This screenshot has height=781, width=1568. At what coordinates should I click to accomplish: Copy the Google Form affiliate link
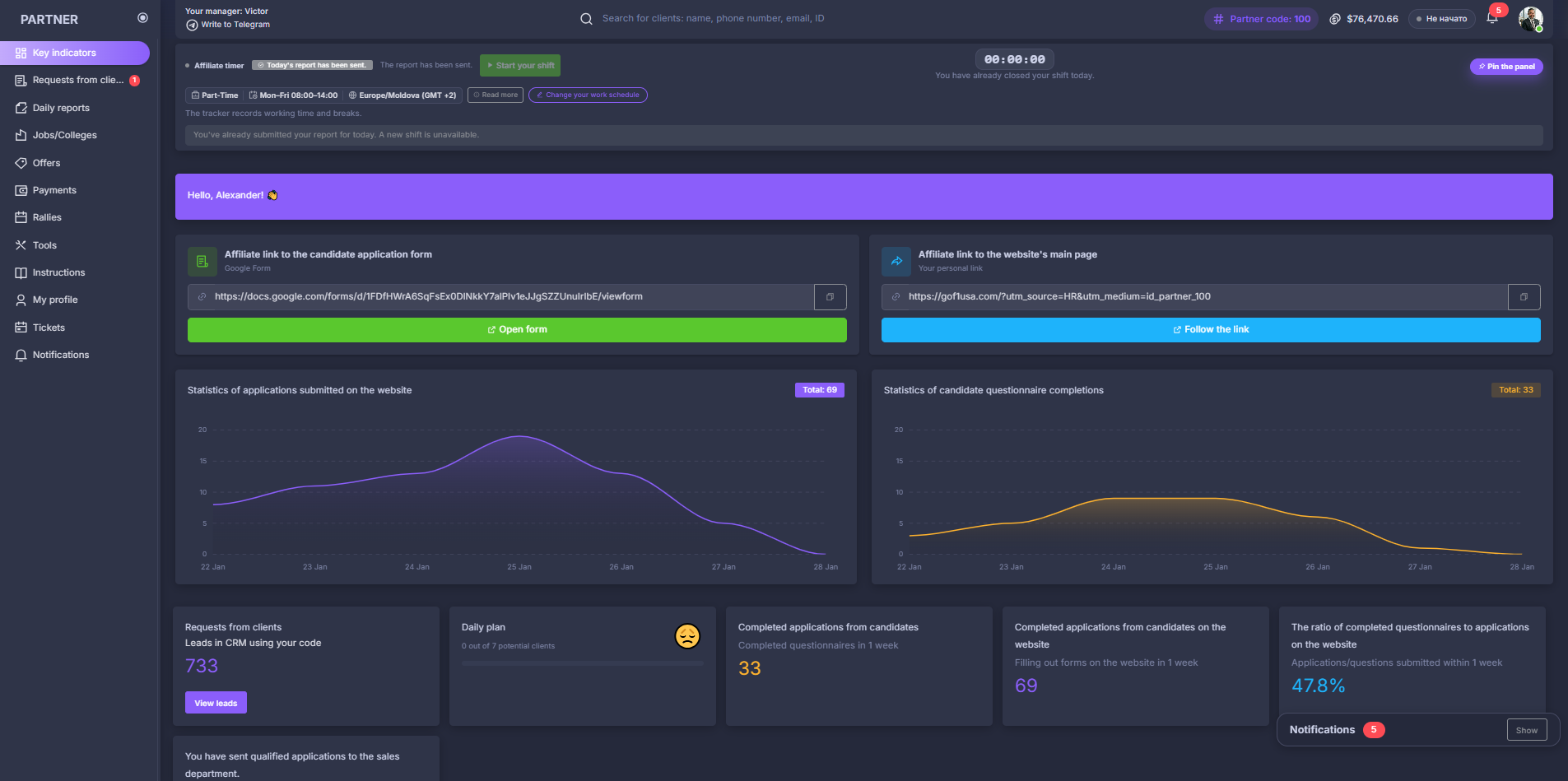pyautogui.click(x=830, y=297)
